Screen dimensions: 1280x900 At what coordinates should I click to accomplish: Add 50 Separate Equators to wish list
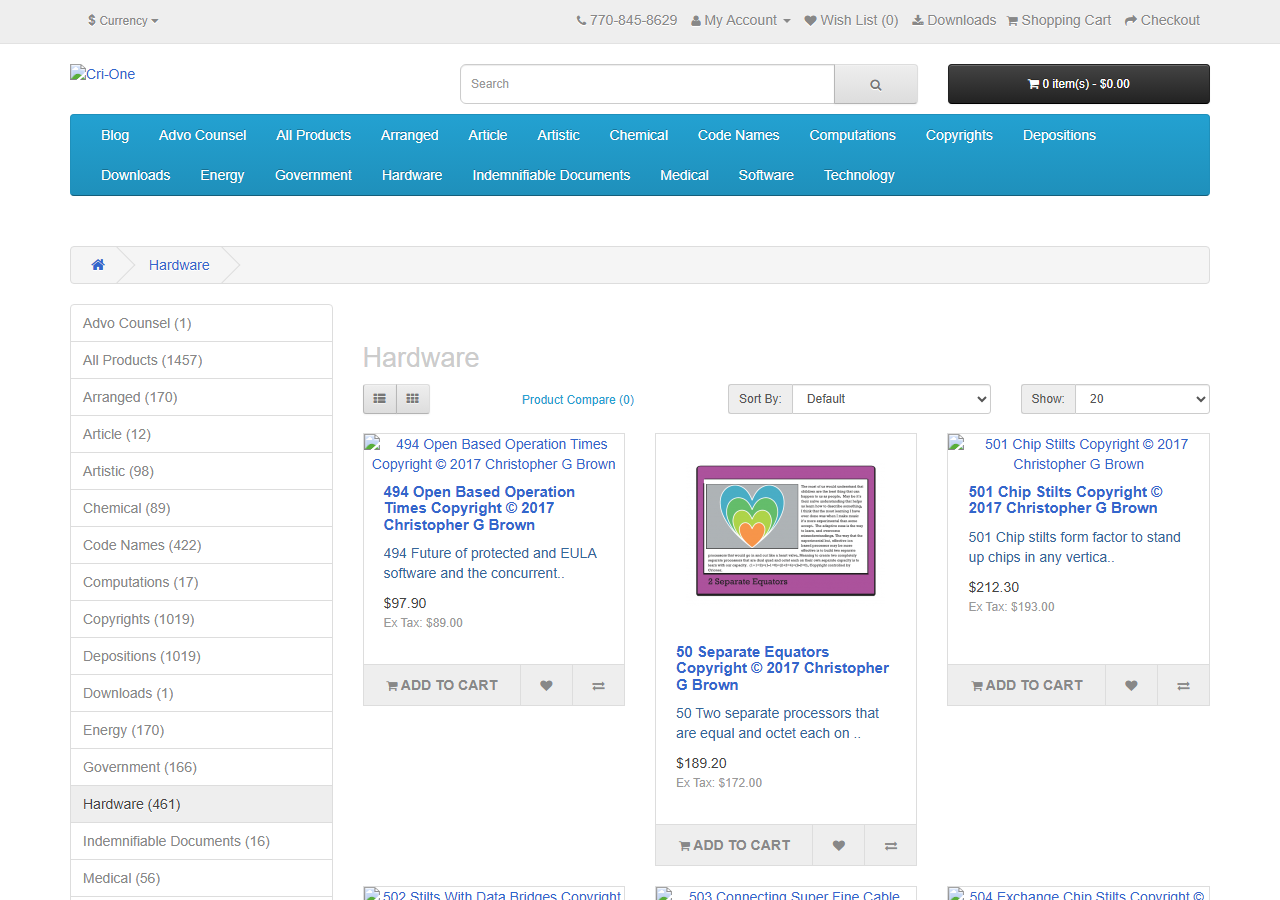[838, 845]
